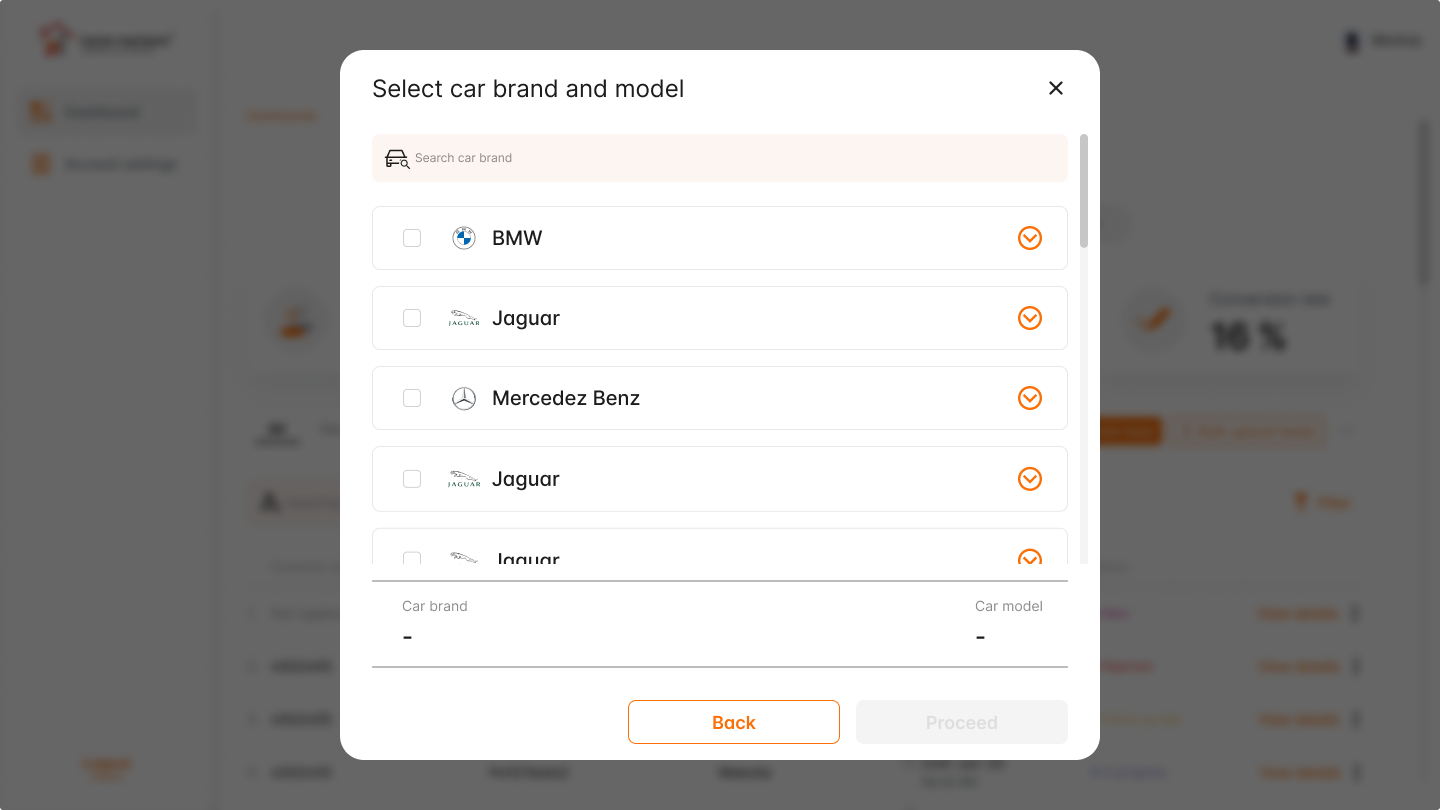
Task: Click the car search icon
Action: [397, 158]
